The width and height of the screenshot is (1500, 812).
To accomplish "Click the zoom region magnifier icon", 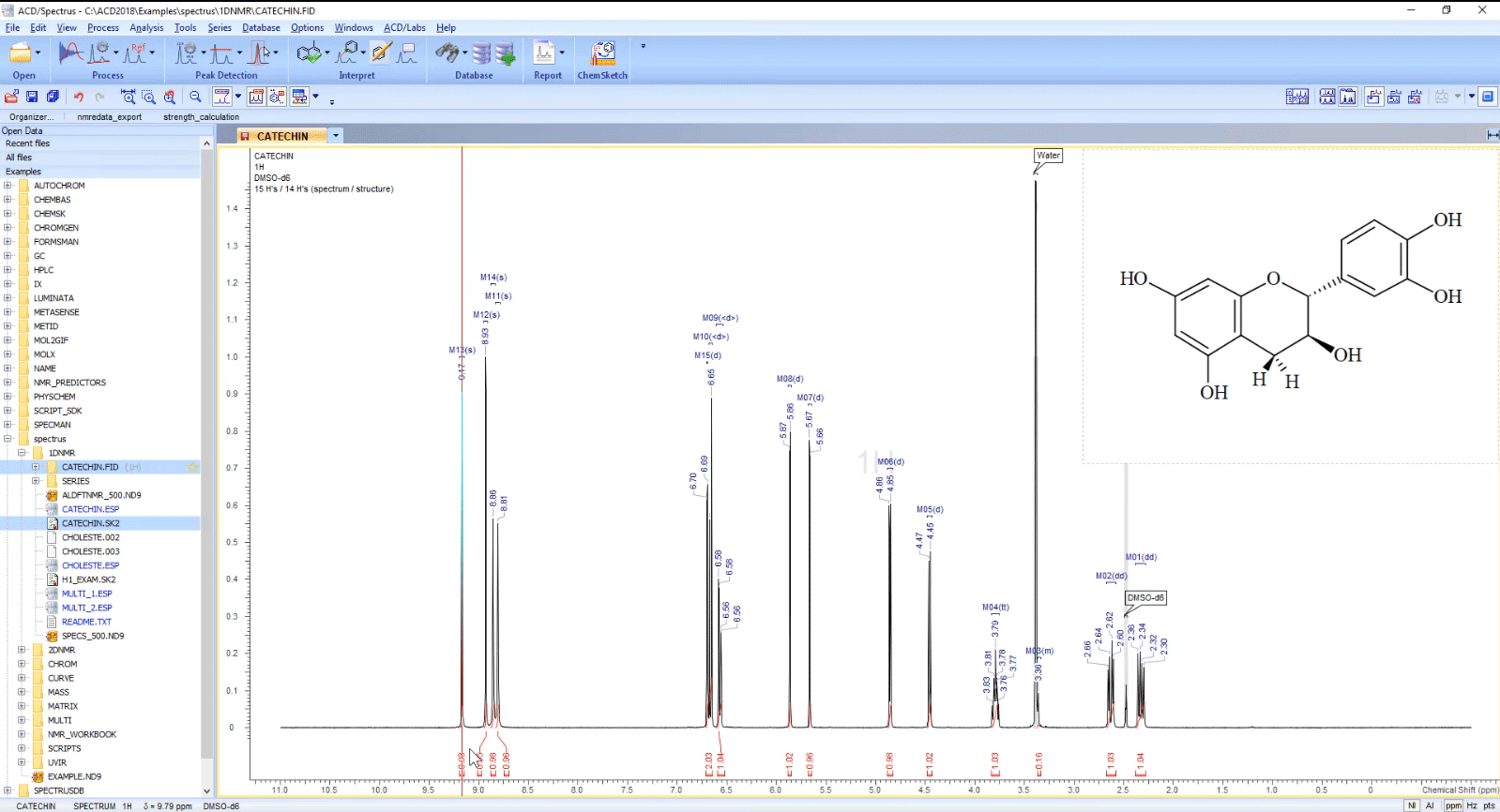I will click(148, 97).
